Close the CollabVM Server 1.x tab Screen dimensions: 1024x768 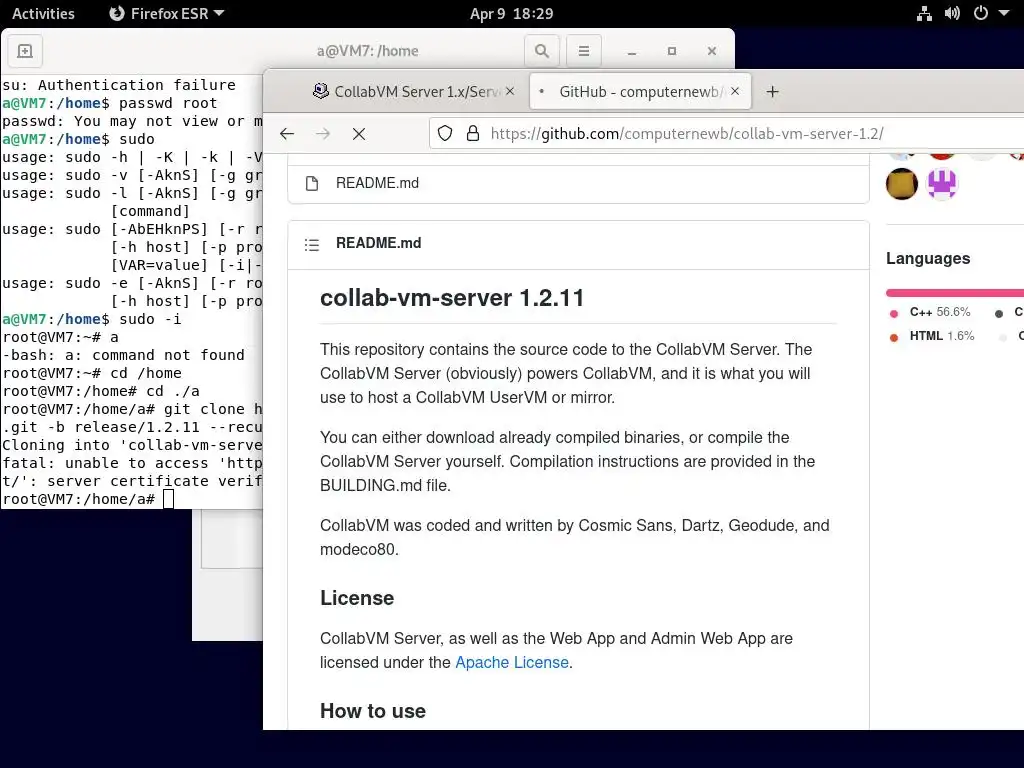(x=510, y=91)
